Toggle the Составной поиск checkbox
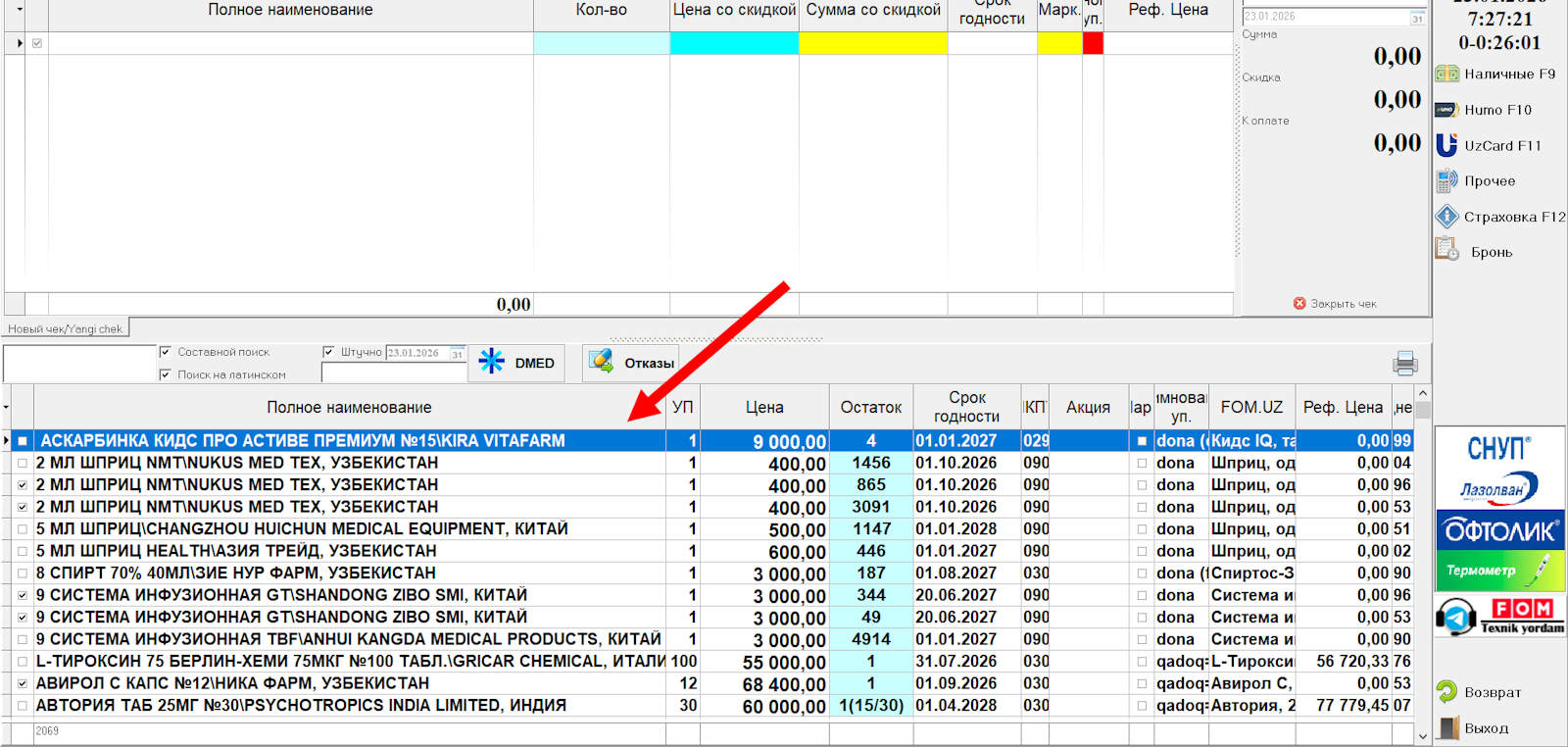 click(166, 352)
